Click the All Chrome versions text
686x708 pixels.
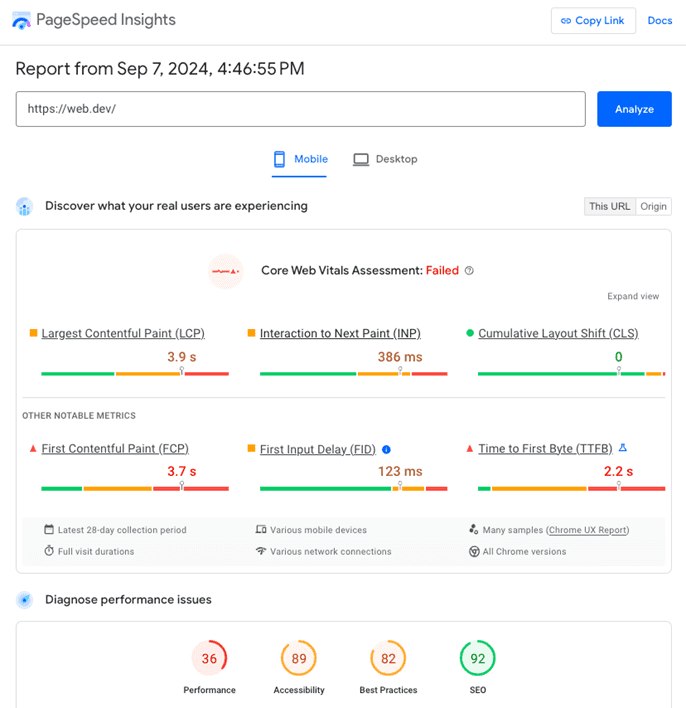tap(524, 551)
